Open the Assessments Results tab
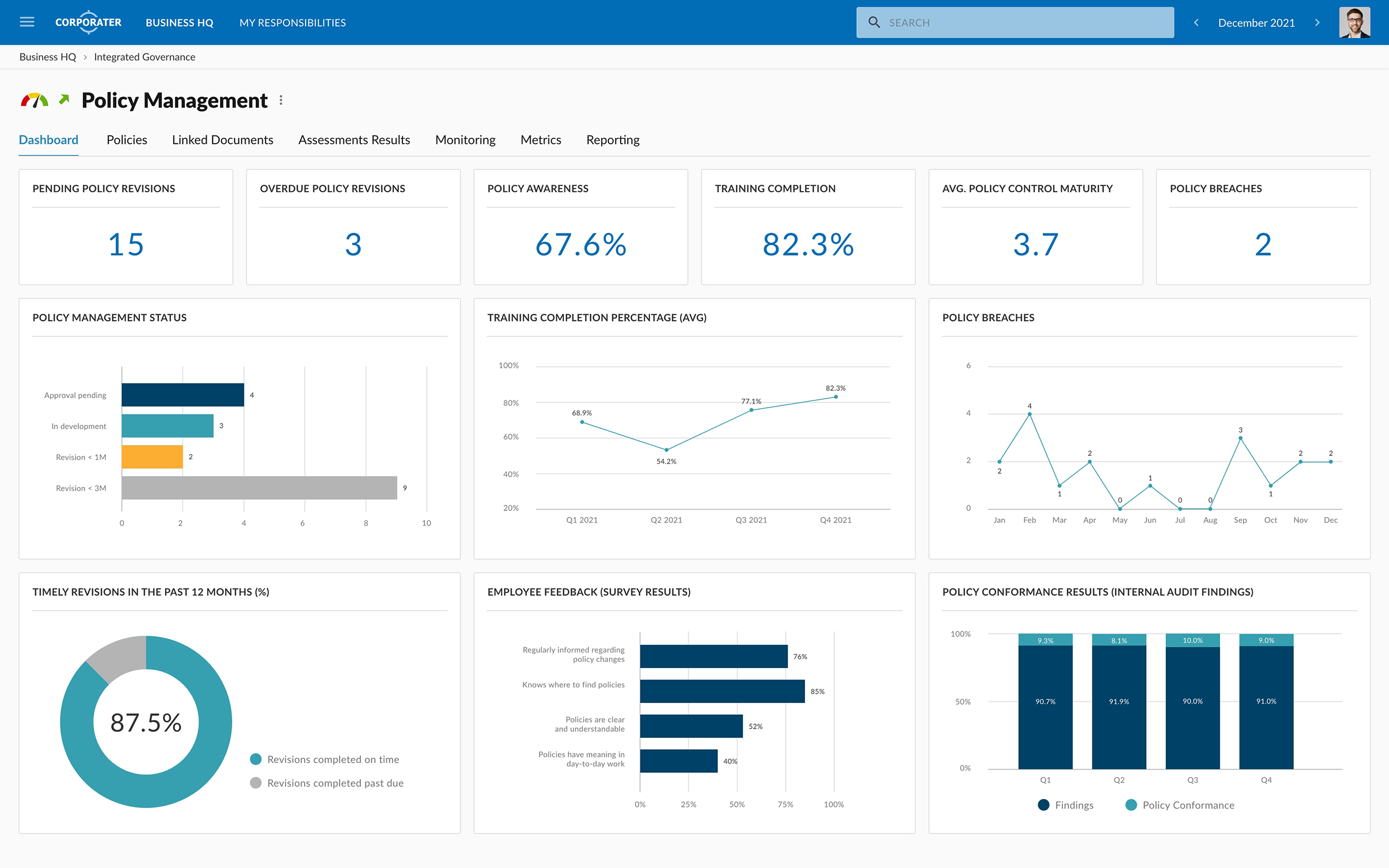1389x868 pixels. [x=354, y=140]
